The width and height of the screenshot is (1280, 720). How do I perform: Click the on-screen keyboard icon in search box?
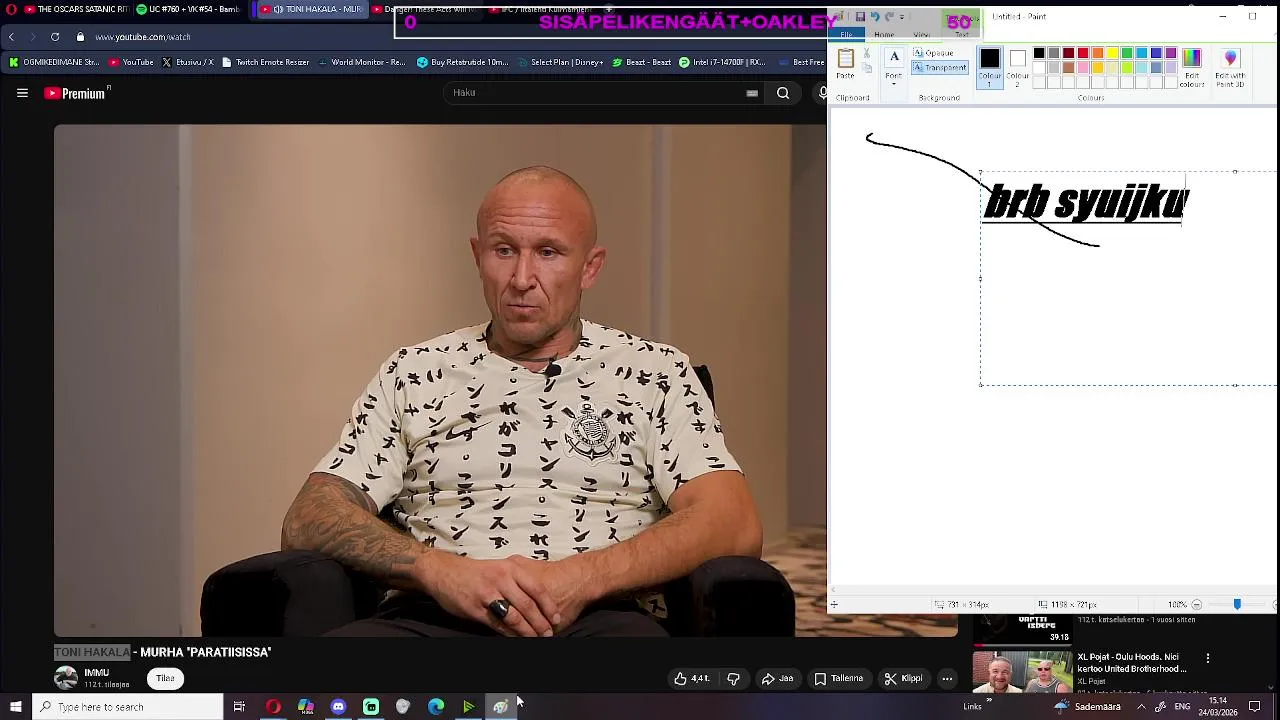752,93
